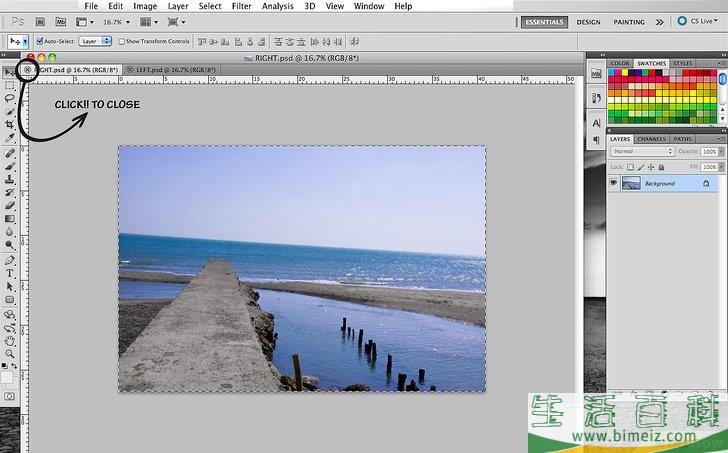Select the Lasso tool
Screen dimensions: 728x453
[10, 98]
